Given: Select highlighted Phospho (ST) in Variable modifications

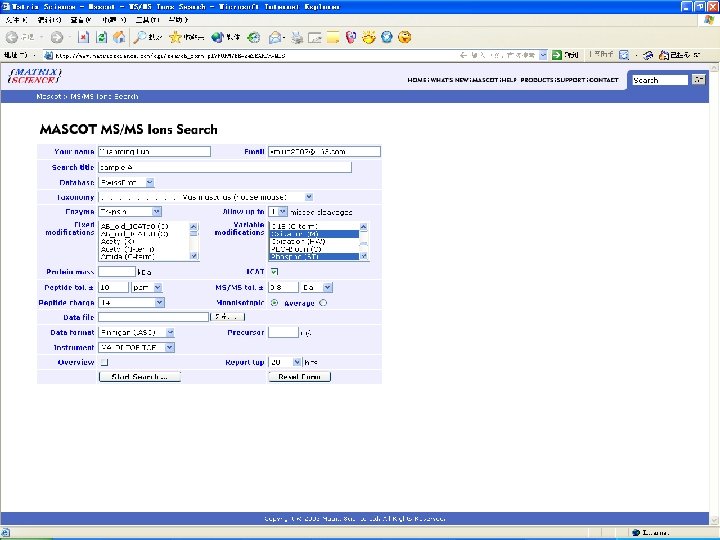Looking at the screenshot, I should tap(314, 256).
